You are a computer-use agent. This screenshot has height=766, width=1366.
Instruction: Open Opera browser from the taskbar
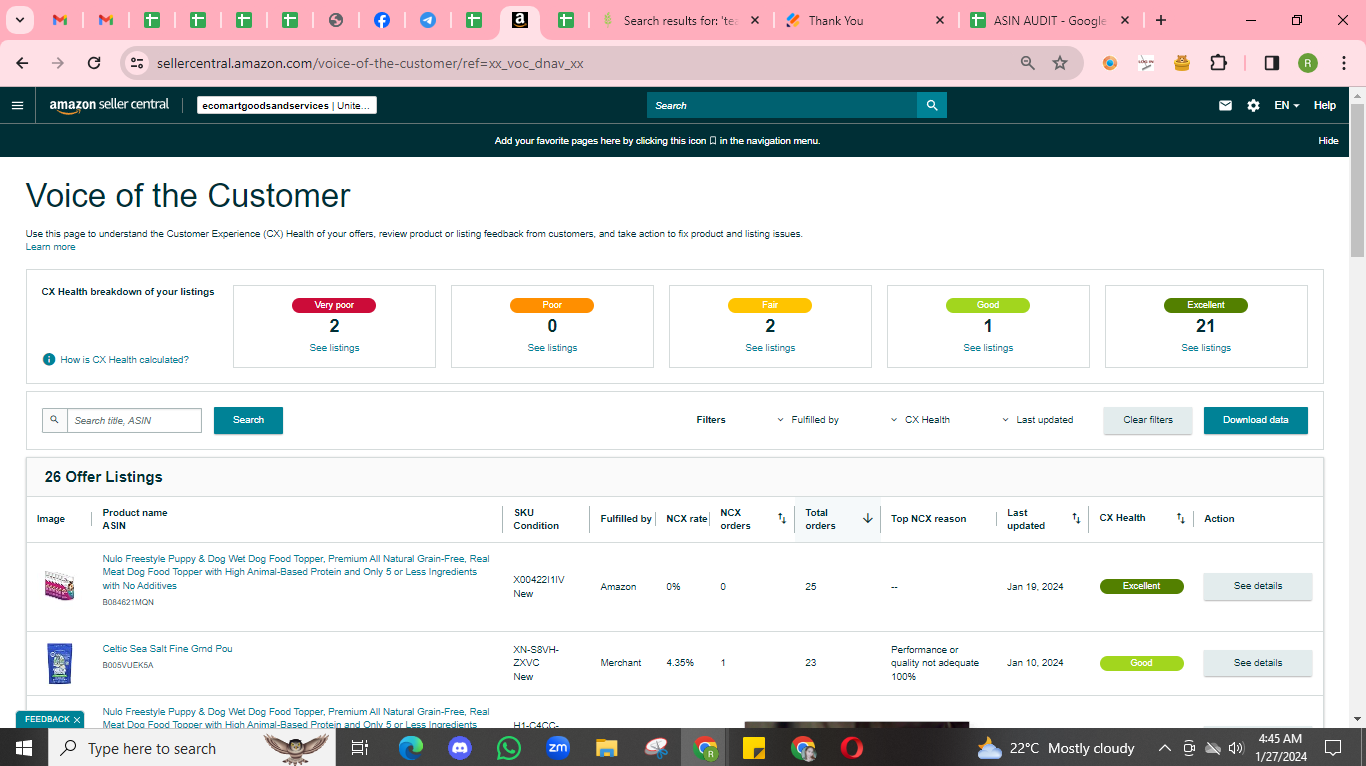click(852, 748)
